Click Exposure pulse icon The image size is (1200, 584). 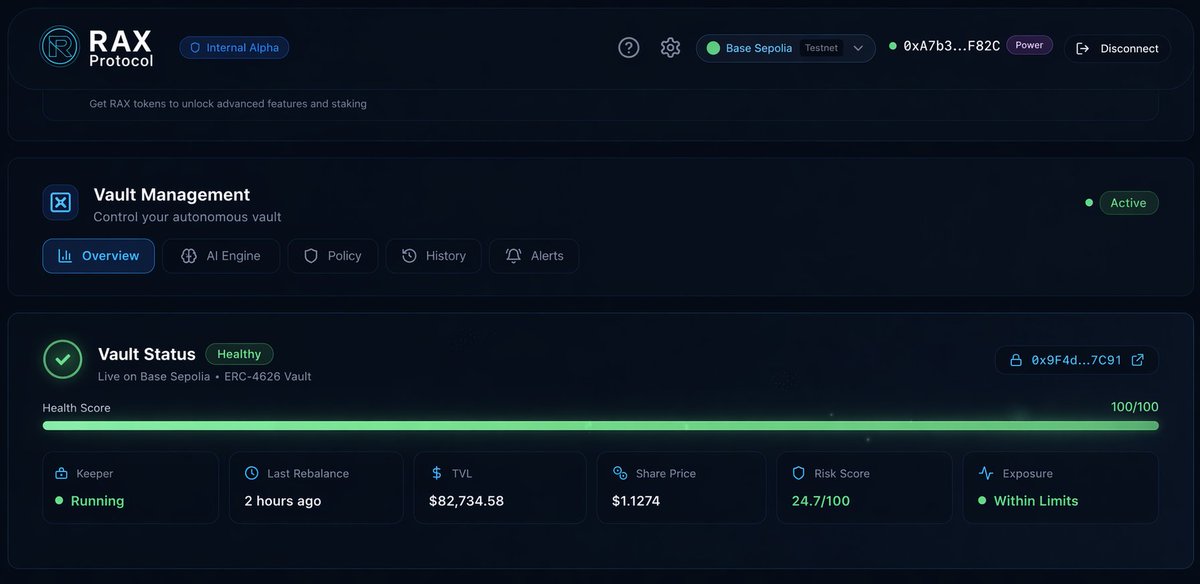(985, 473)
